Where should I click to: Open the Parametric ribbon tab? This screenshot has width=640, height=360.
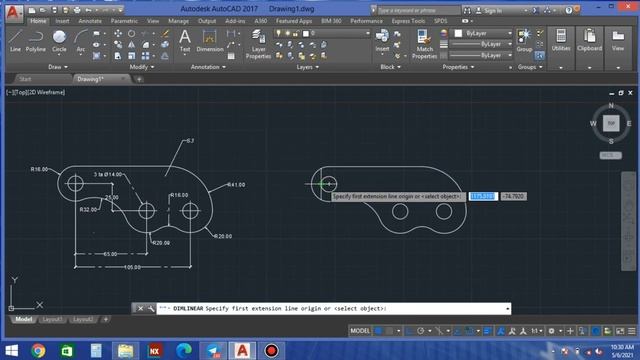pos(124,21)
